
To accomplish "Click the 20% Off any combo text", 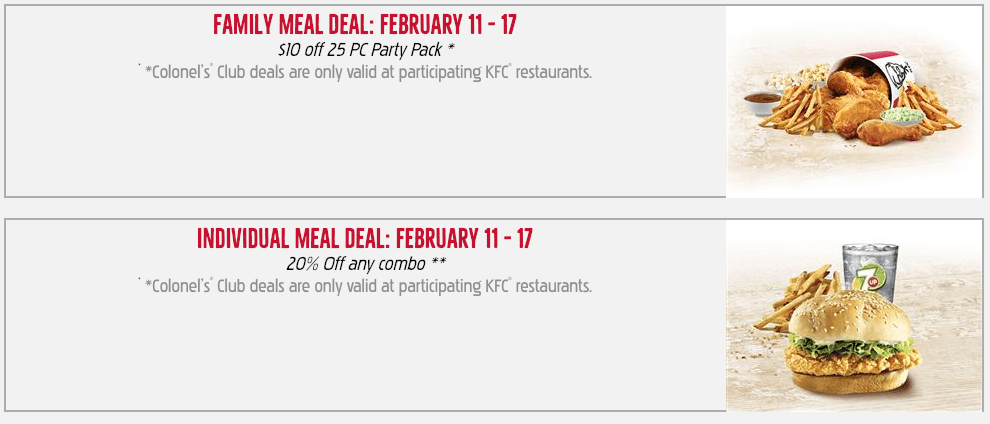I will 366,264.
